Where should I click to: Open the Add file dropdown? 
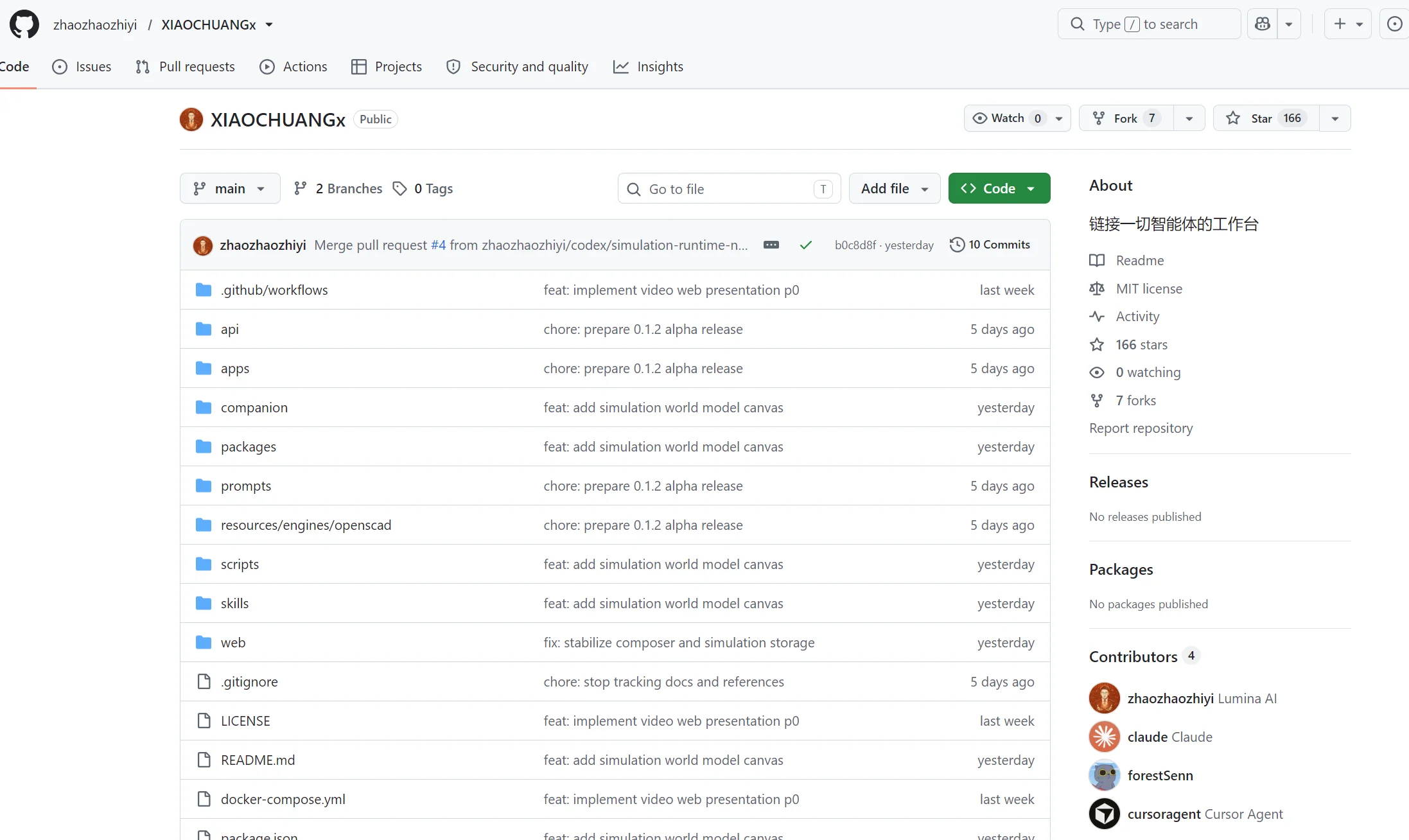point(895,189)
